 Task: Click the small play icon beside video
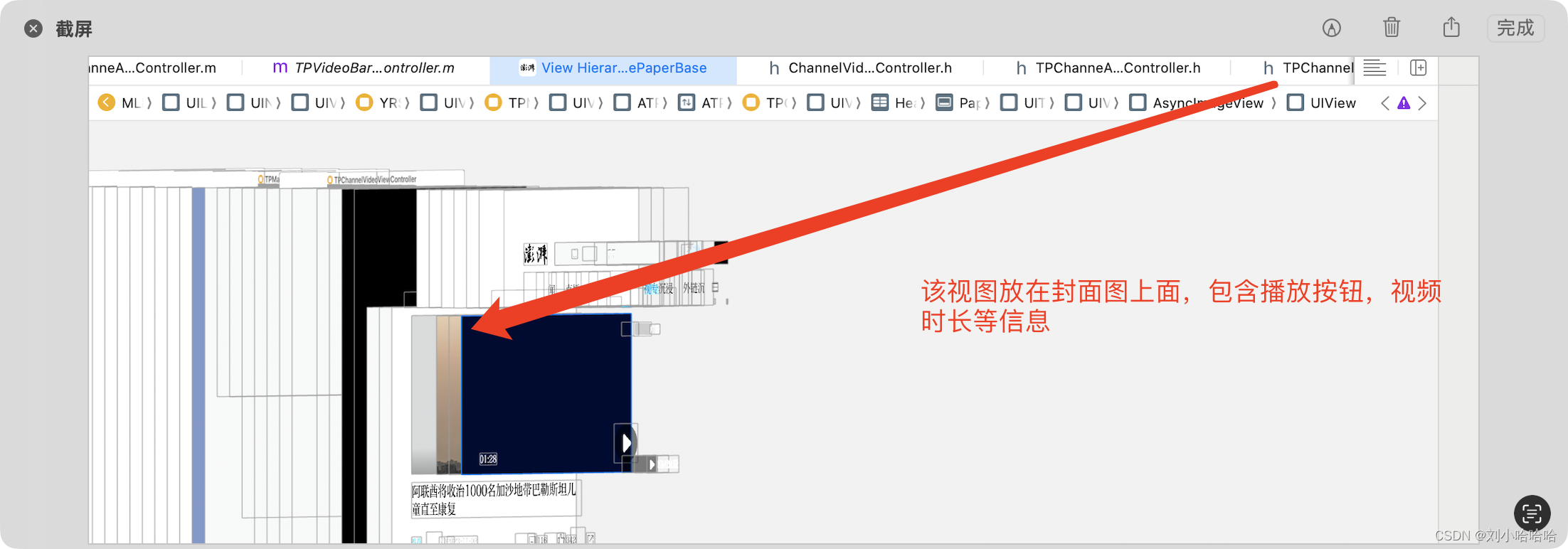(x=652, y=464)
